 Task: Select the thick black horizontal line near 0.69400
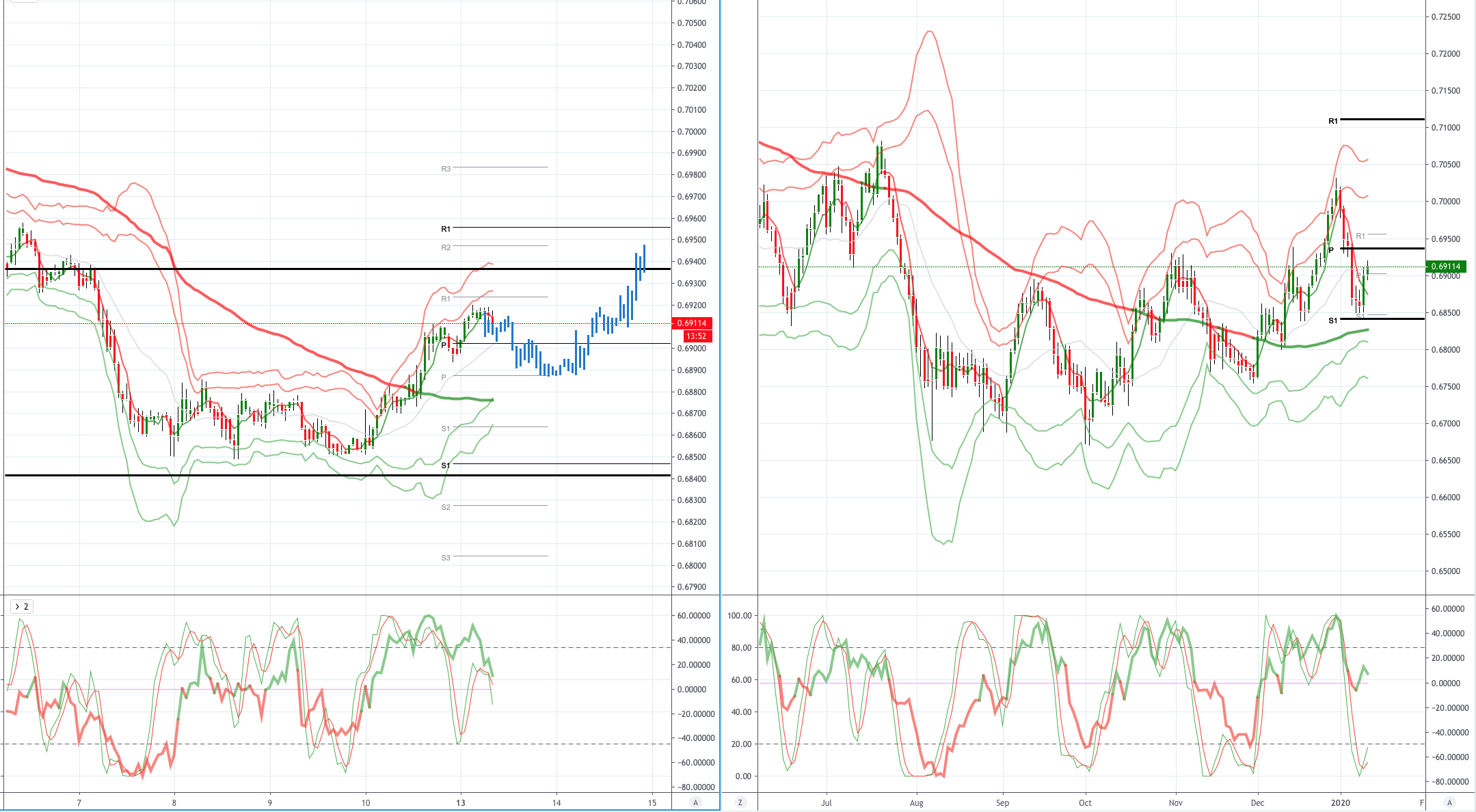(337, 269)
